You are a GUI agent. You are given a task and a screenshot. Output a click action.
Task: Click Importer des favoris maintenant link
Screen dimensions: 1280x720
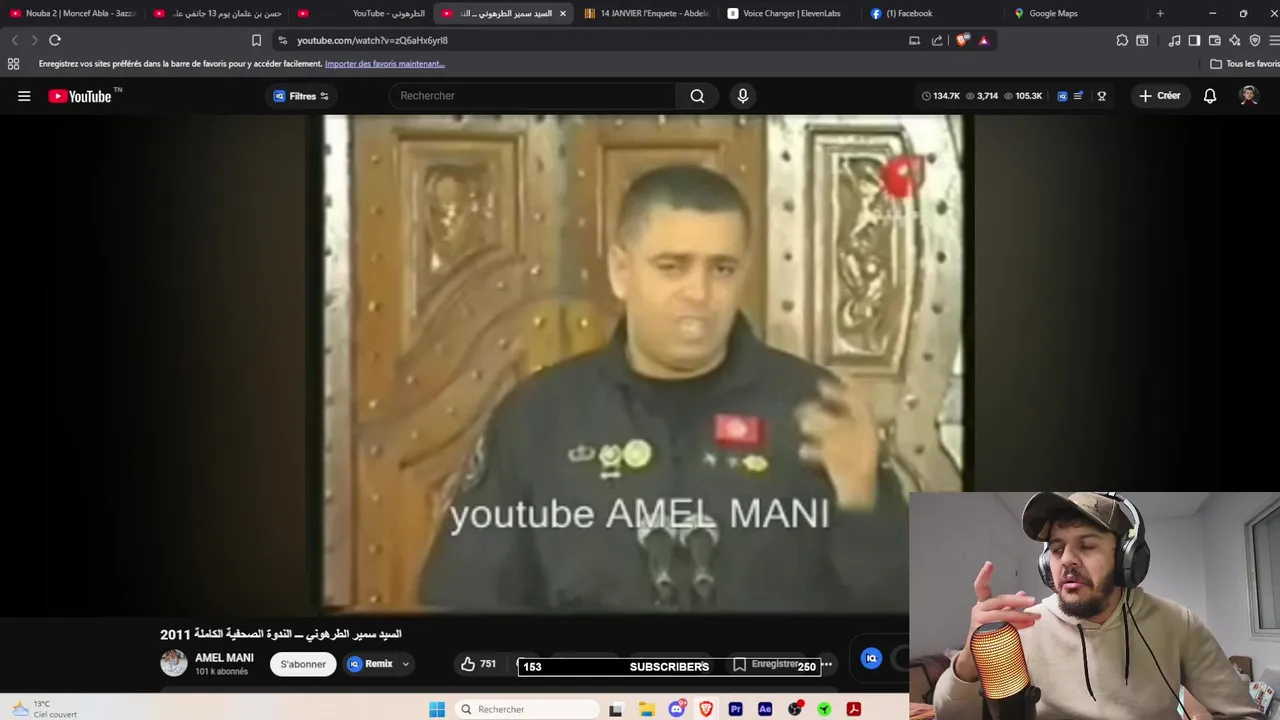(384, 64)
